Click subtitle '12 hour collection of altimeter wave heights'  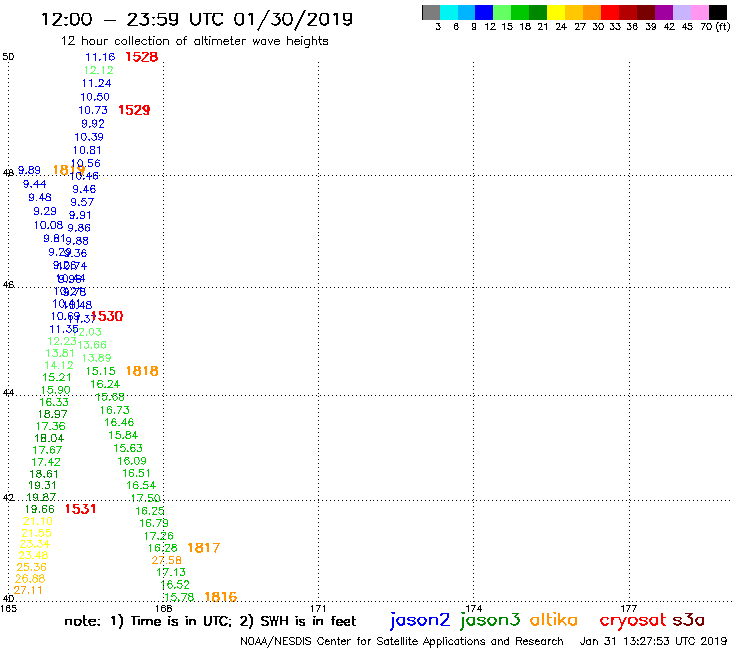[195, 41]
